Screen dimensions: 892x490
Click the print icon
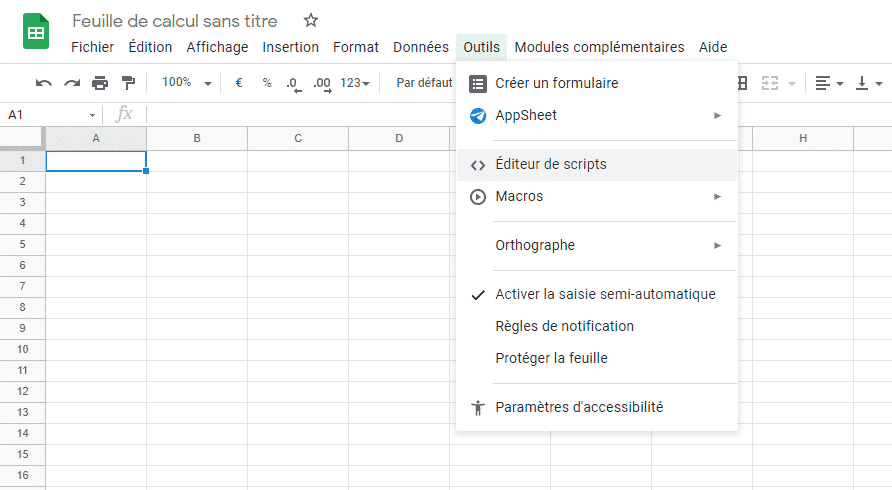tap(100, 83)
